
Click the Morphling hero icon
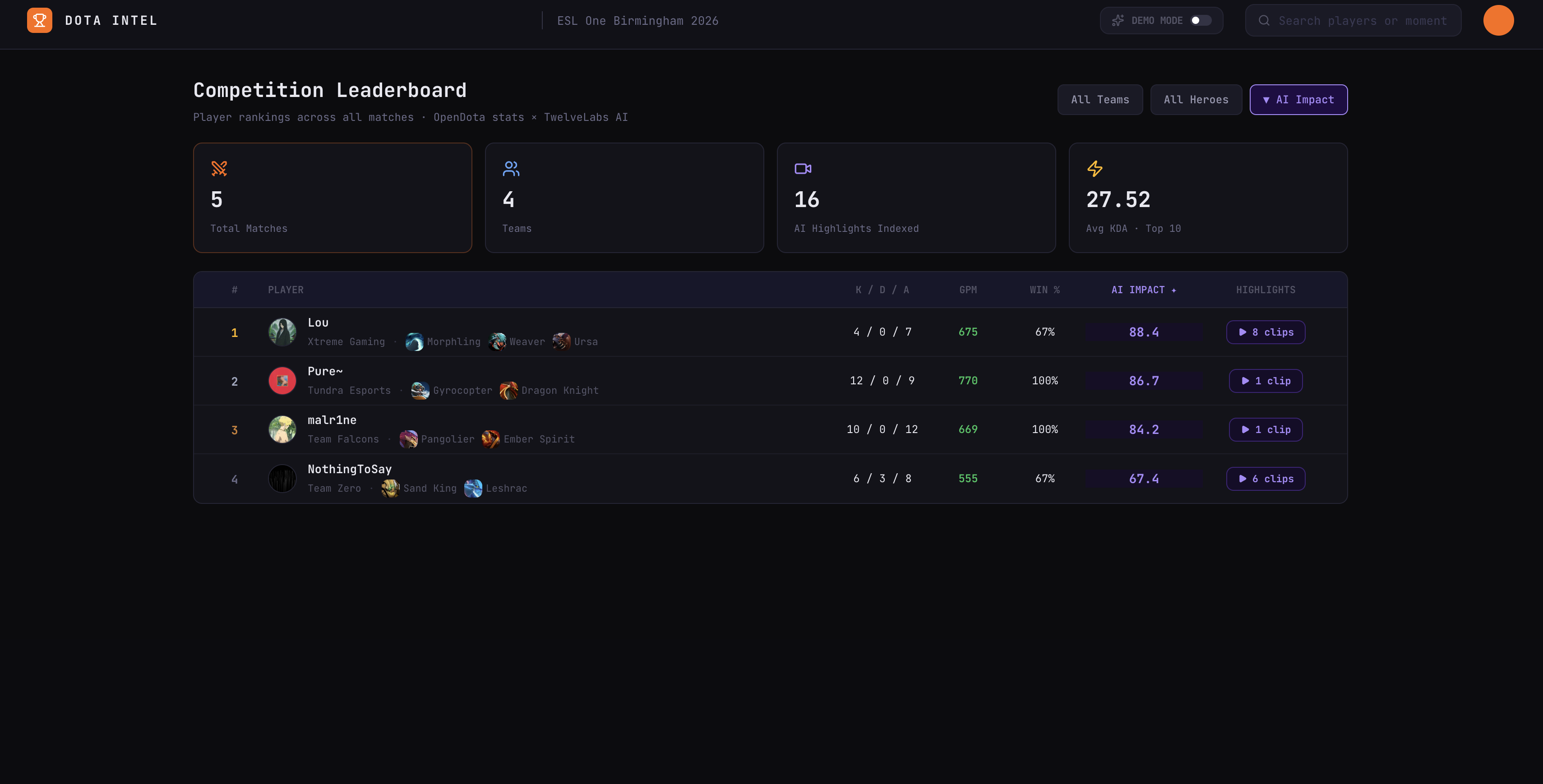click(x=415, y=341)
